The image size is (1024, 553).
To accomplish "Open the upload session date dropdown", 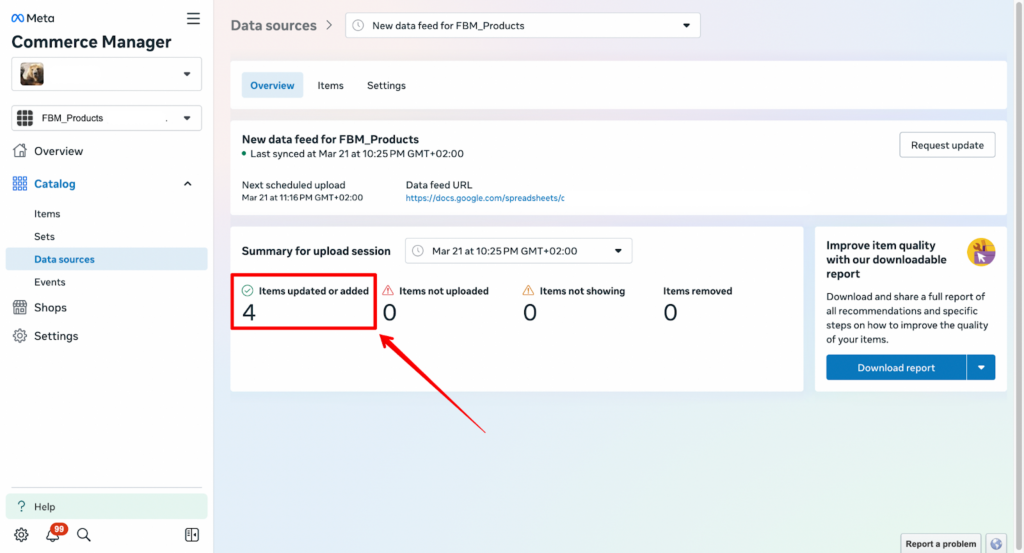I will (519, 251).
